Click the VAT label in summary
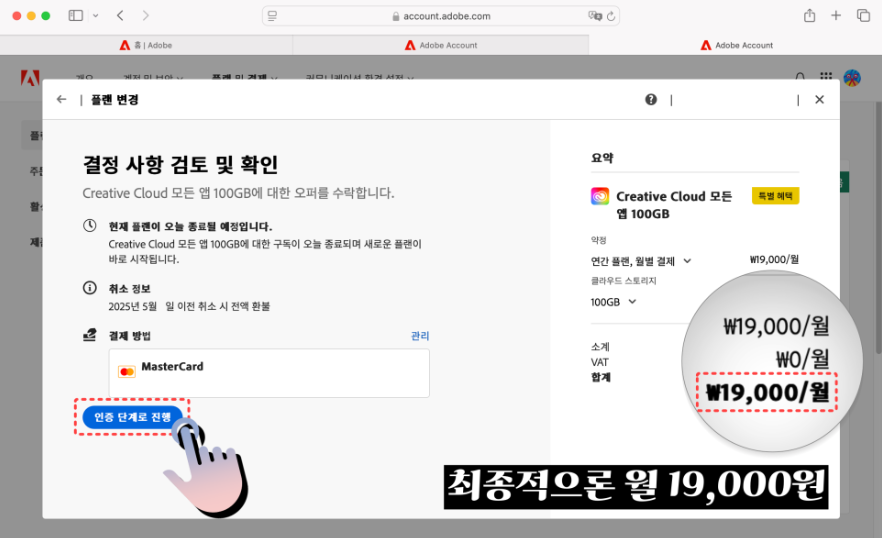Viewport: 882px width, 538px height. (600, 362)
